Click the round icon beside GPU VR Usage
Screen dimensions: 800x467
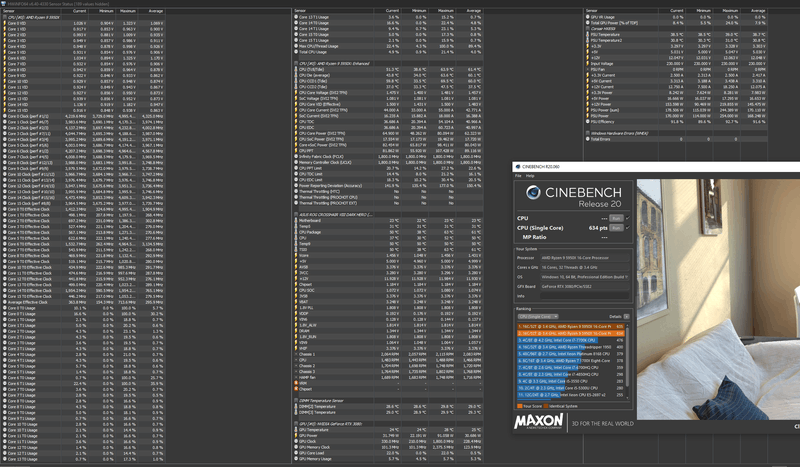588,17
